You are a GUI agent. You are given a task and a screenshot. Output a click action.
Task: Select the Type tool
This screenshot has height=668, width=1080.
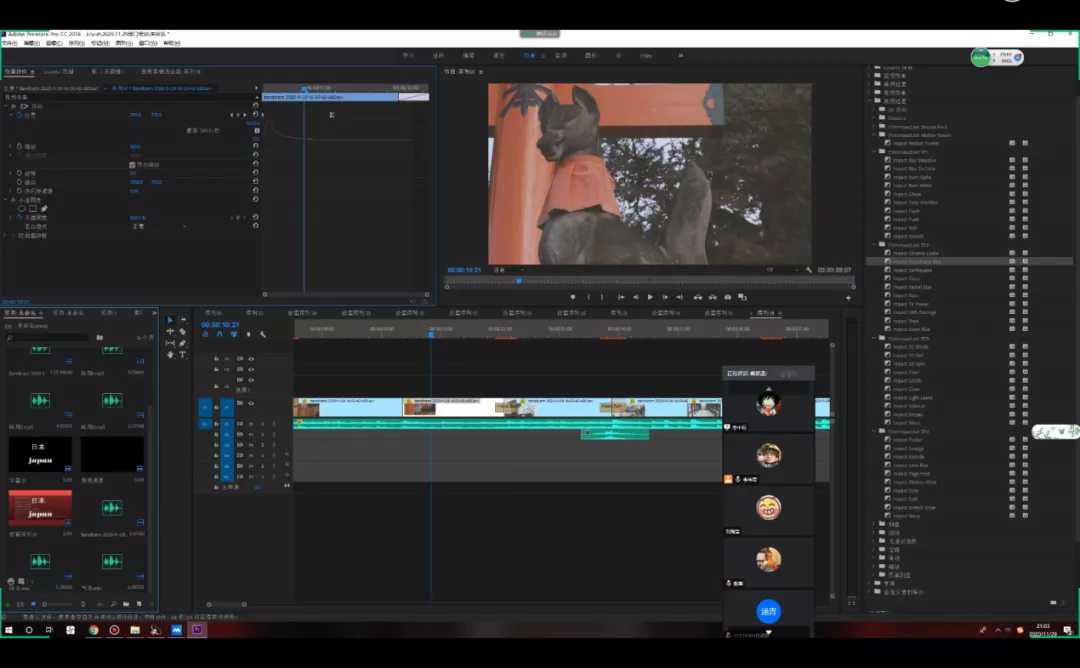pos(182,355)
